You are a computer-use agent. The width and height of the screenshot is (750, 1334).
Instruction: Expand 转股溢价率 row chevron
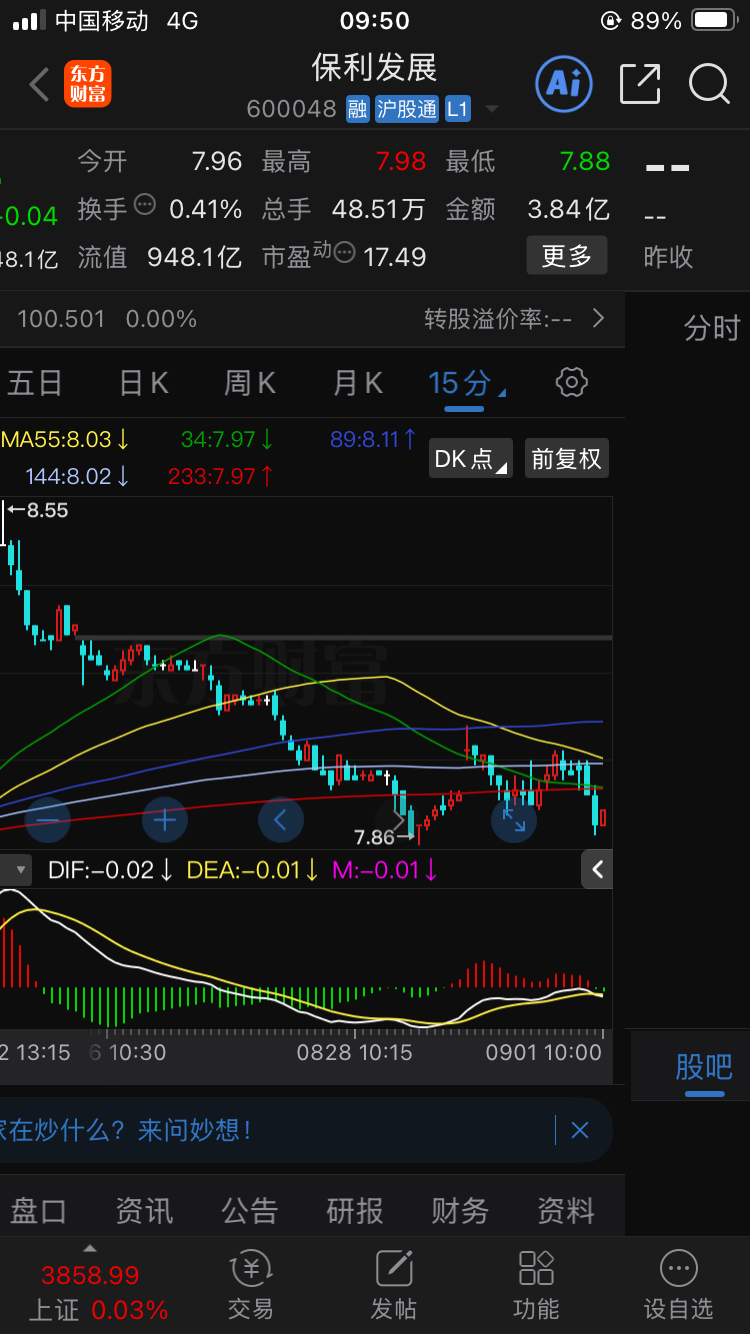(x=598, y=319)
